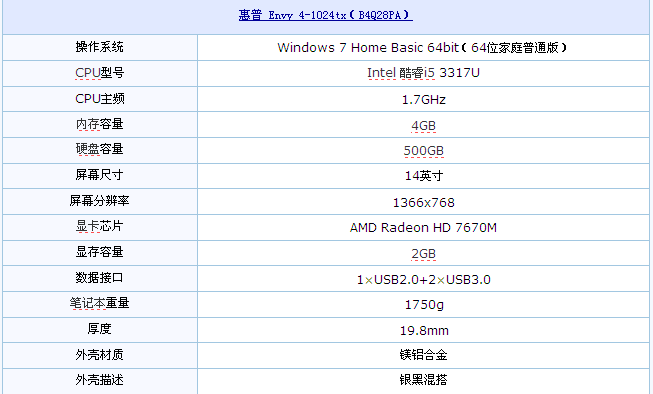653x394 pixels.
Task: Click the 操作系统 row label
Action: click(x=100, y=47)
